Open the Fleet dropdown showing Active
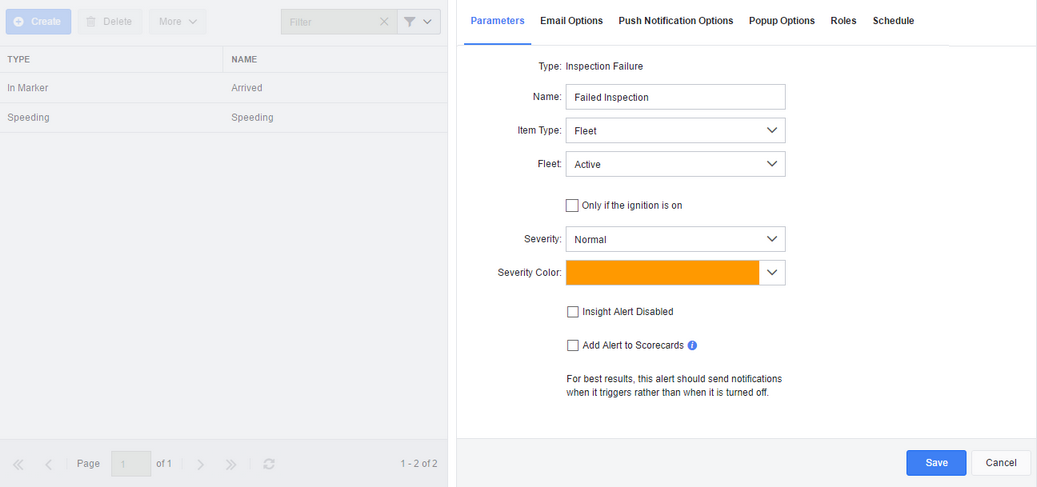Viewport: 1037px width, 487px height. click(x=676, y=164)
